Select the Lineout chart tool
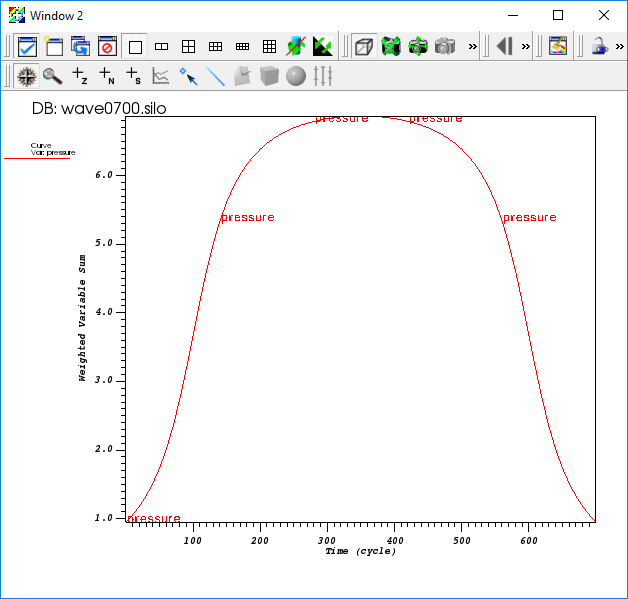The width and height of the screenshot is (628, 599). pyautogui.click(x=161, y=76)
